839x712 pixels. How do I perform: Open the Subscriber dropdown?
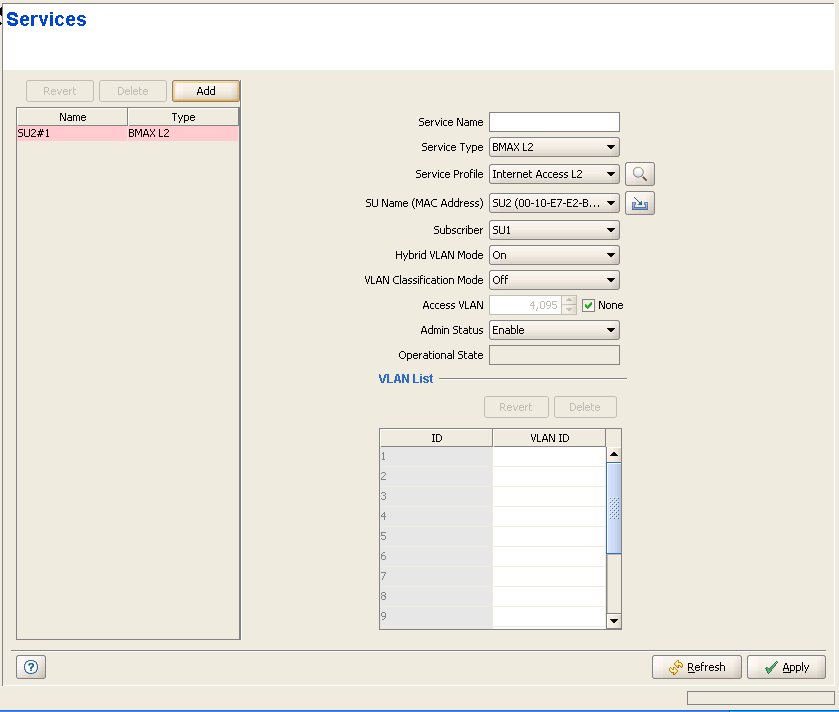554,230
